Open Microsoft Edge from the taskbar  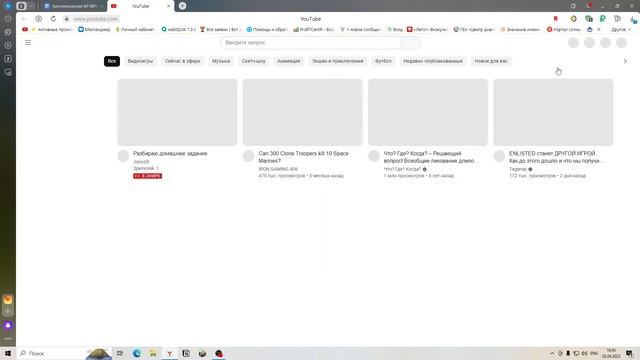137,353
